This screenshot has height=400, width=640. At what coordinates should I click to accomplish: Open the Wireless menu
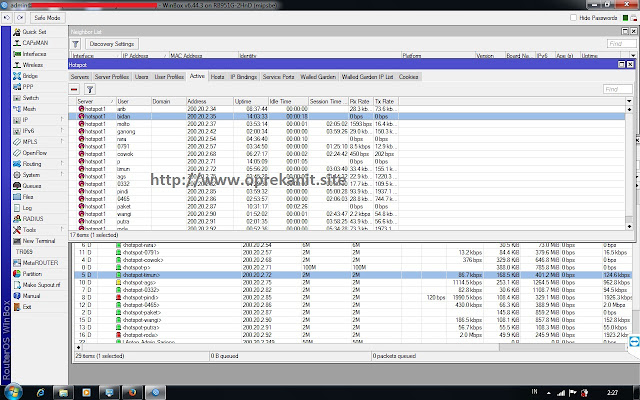pyautogui.click(x=32, y=65)
